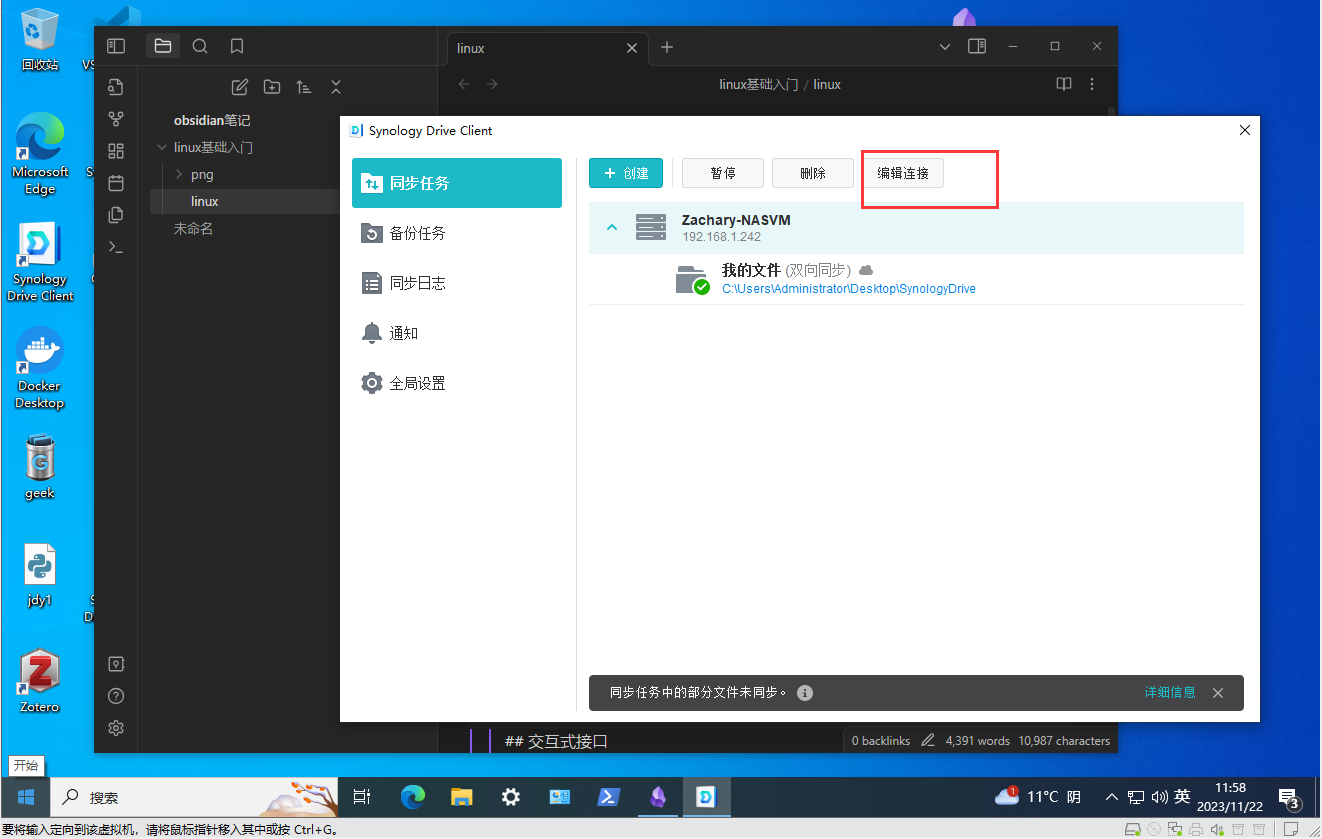Open today's daily note calendar icon
This screenshot has height=839, width=1322.
pyautogui.click(x=116, y=183)
